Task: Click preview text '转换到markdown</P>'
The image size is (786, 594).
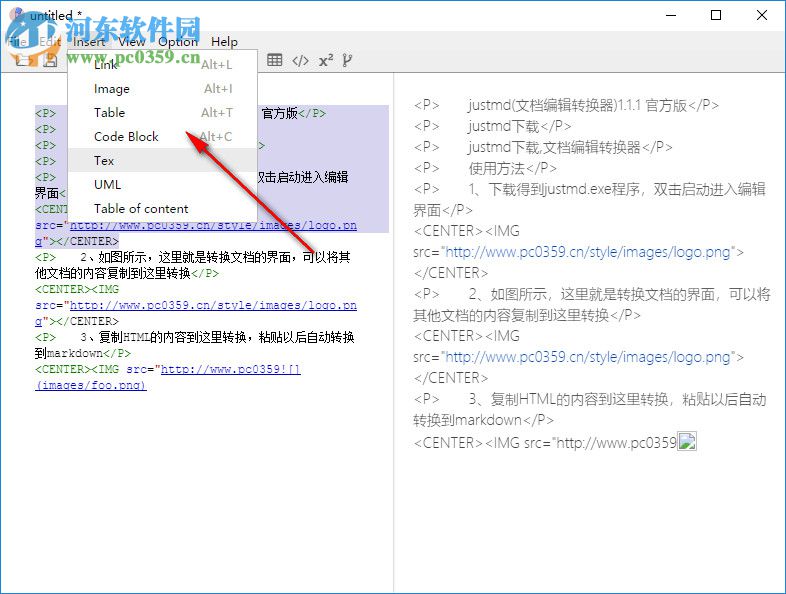Action: [483, 420]
